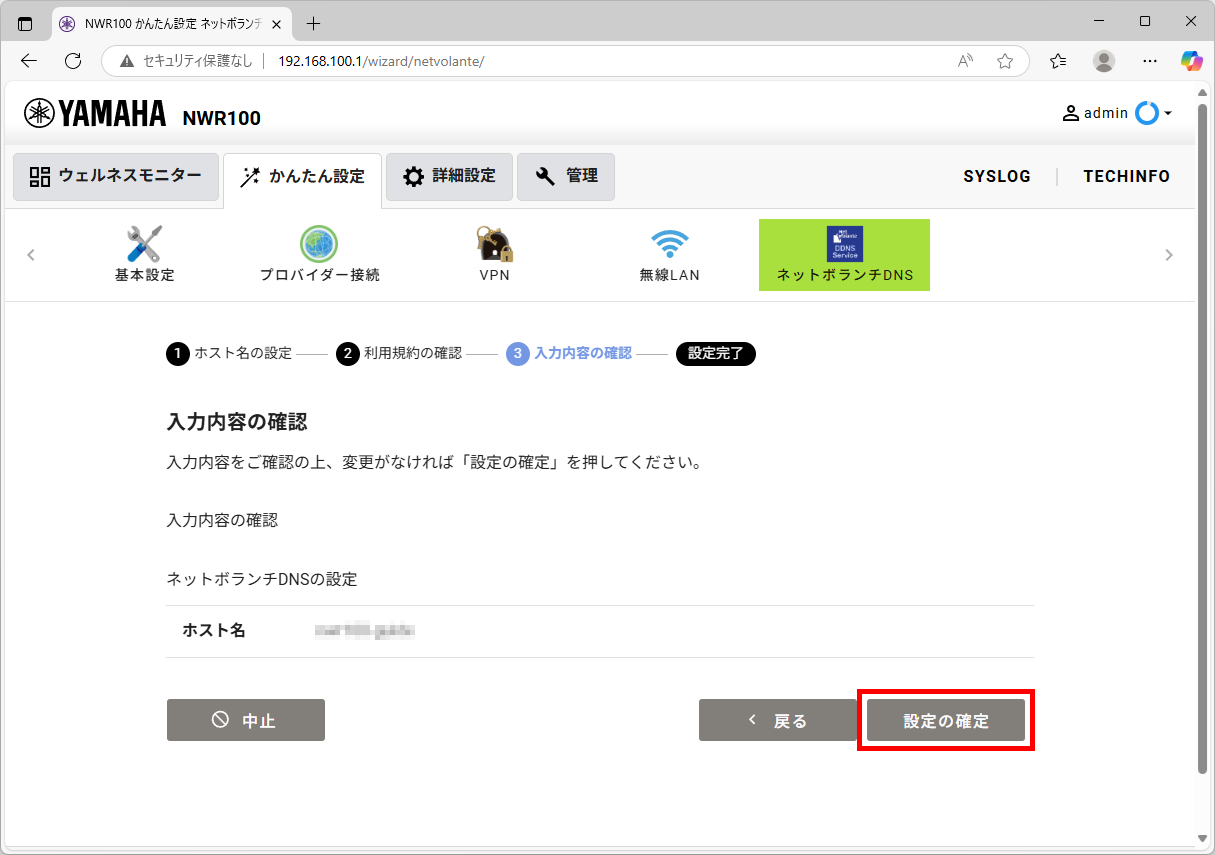The width and height of the screenshot is (1215, 855).
Task: Select the 無線LAN wifi icon
Action: [669, 245]
